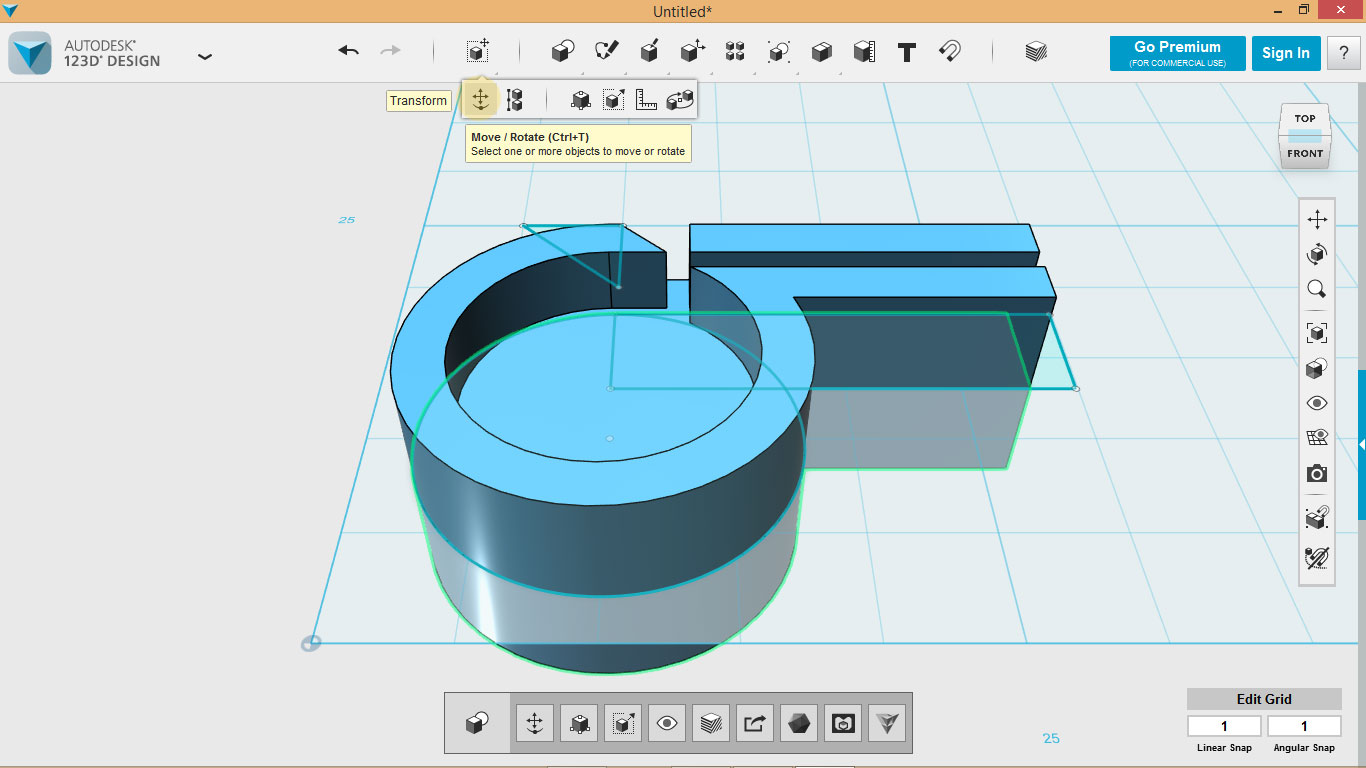1366x768 pixels.
Task: Choose the Align tool in Transform flyout
Action: [x=514, y=100]
